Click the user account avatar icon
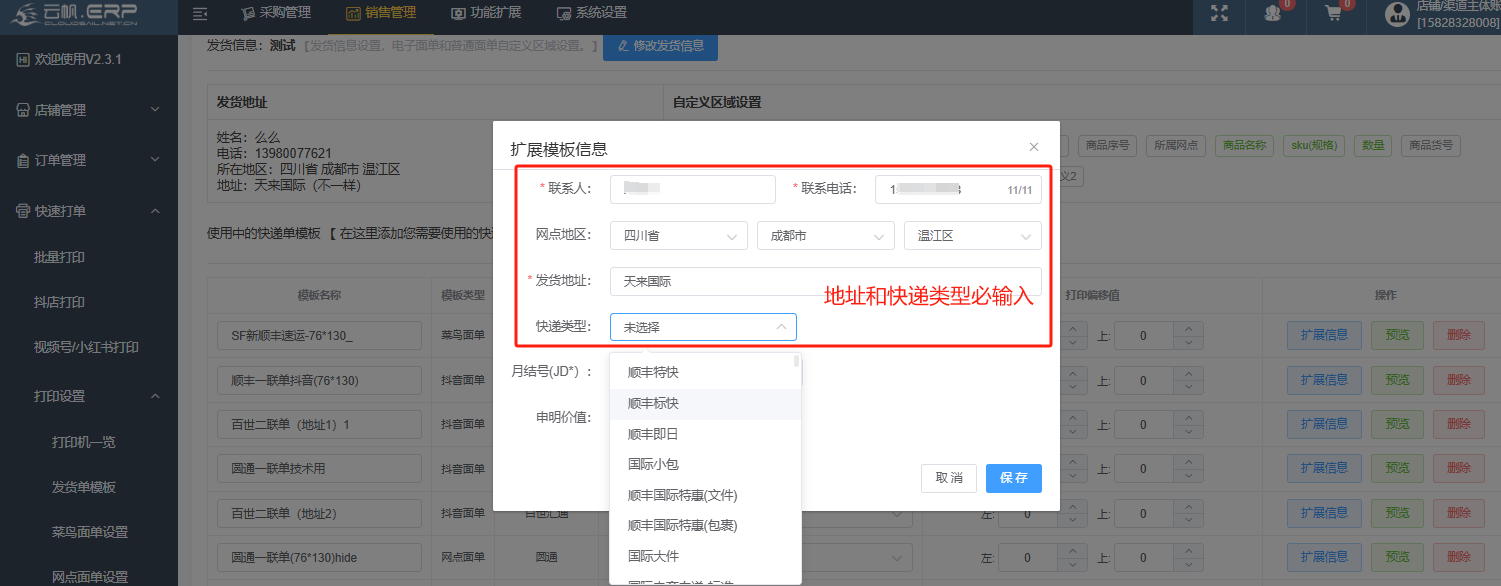 (x=1397, y=14)
